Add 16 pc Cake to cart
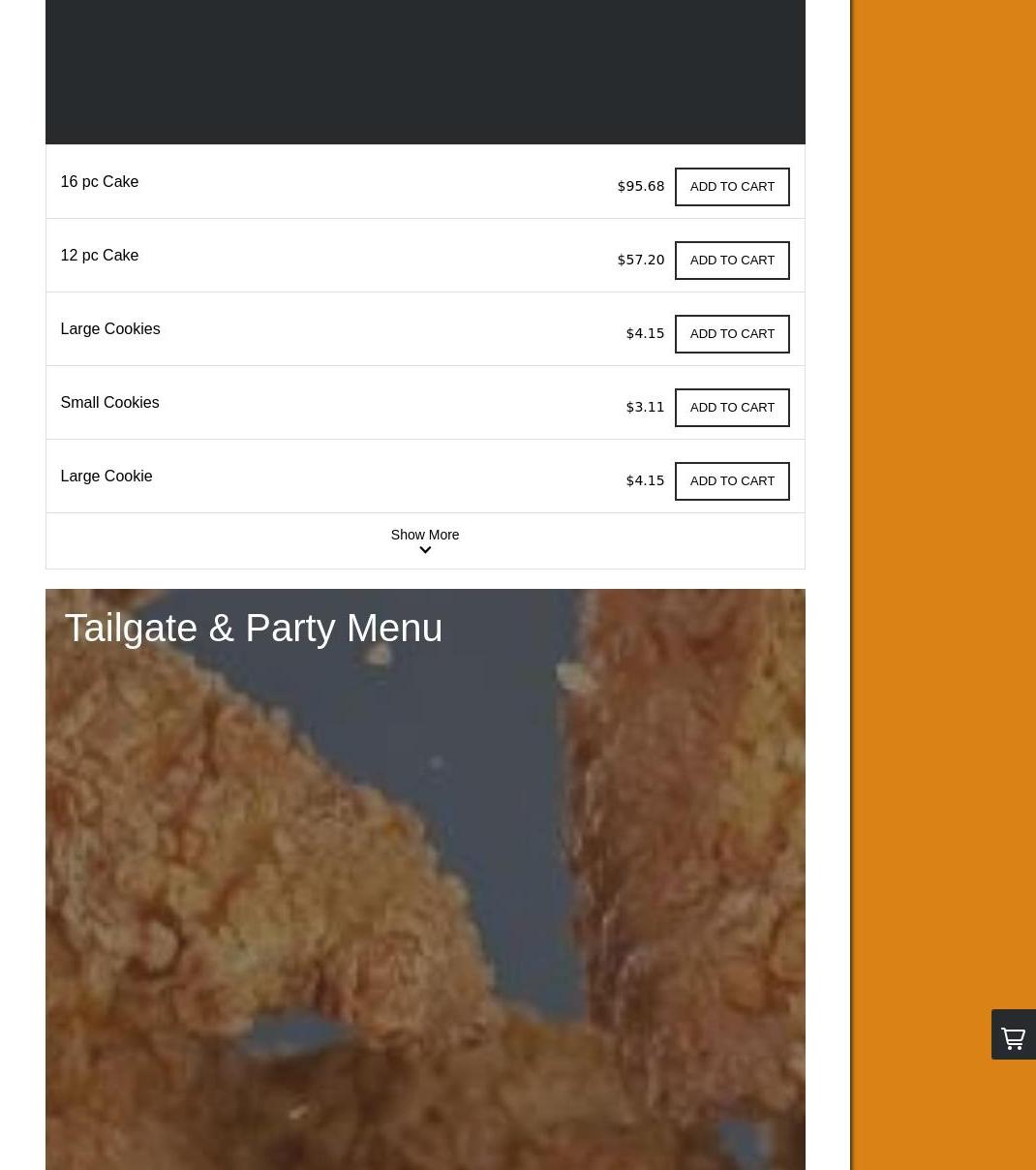Screen dimensions: 1036x1170 tap(732, 186)
